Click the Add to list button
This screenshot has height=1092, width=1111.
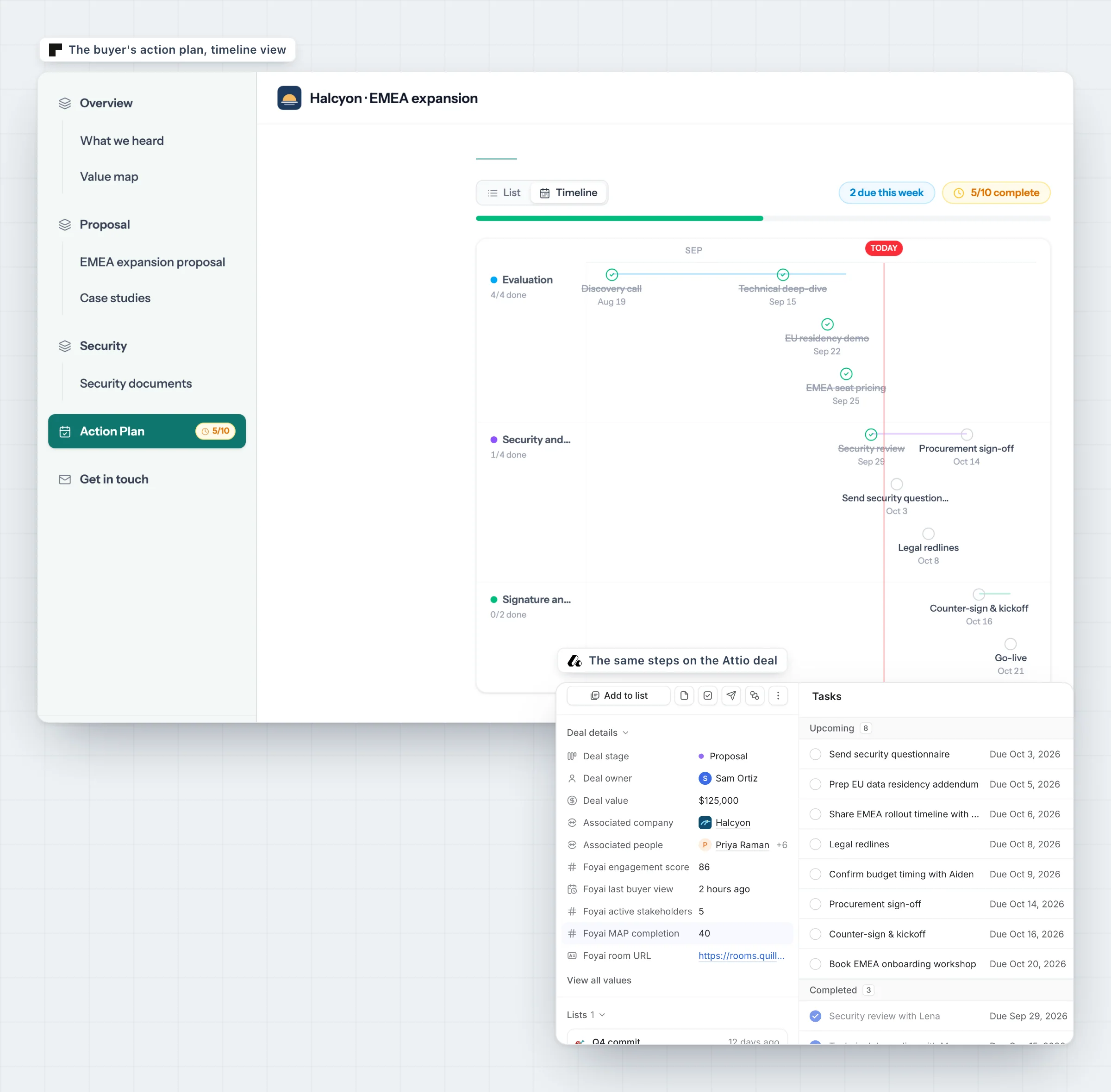(x=618, y=696)
